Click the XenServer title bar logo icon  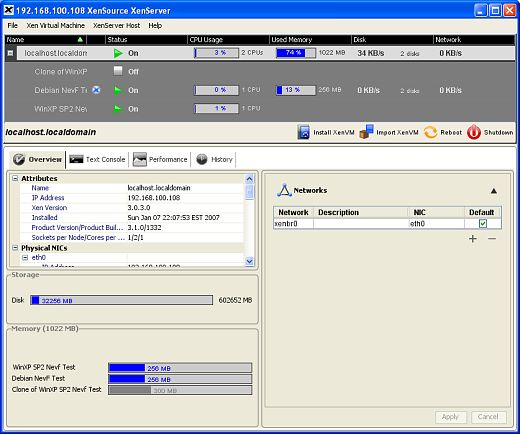tap(9, 10)
